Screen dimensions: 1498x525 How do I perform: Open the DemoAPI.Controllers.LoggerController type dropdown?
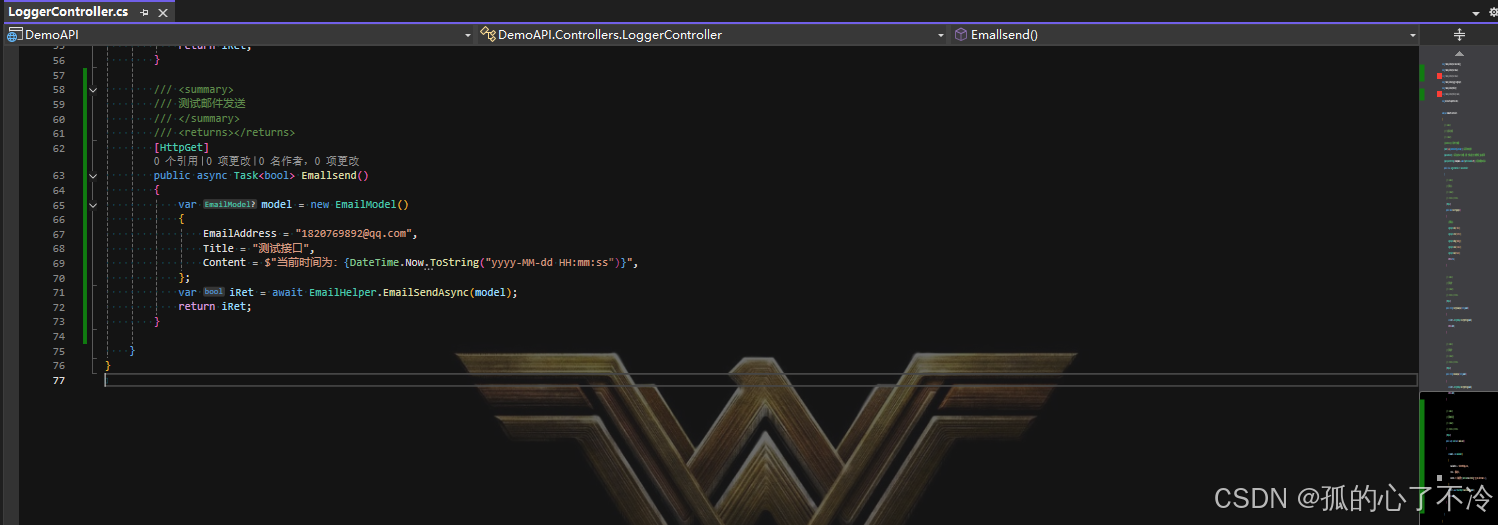pos(712,35)
